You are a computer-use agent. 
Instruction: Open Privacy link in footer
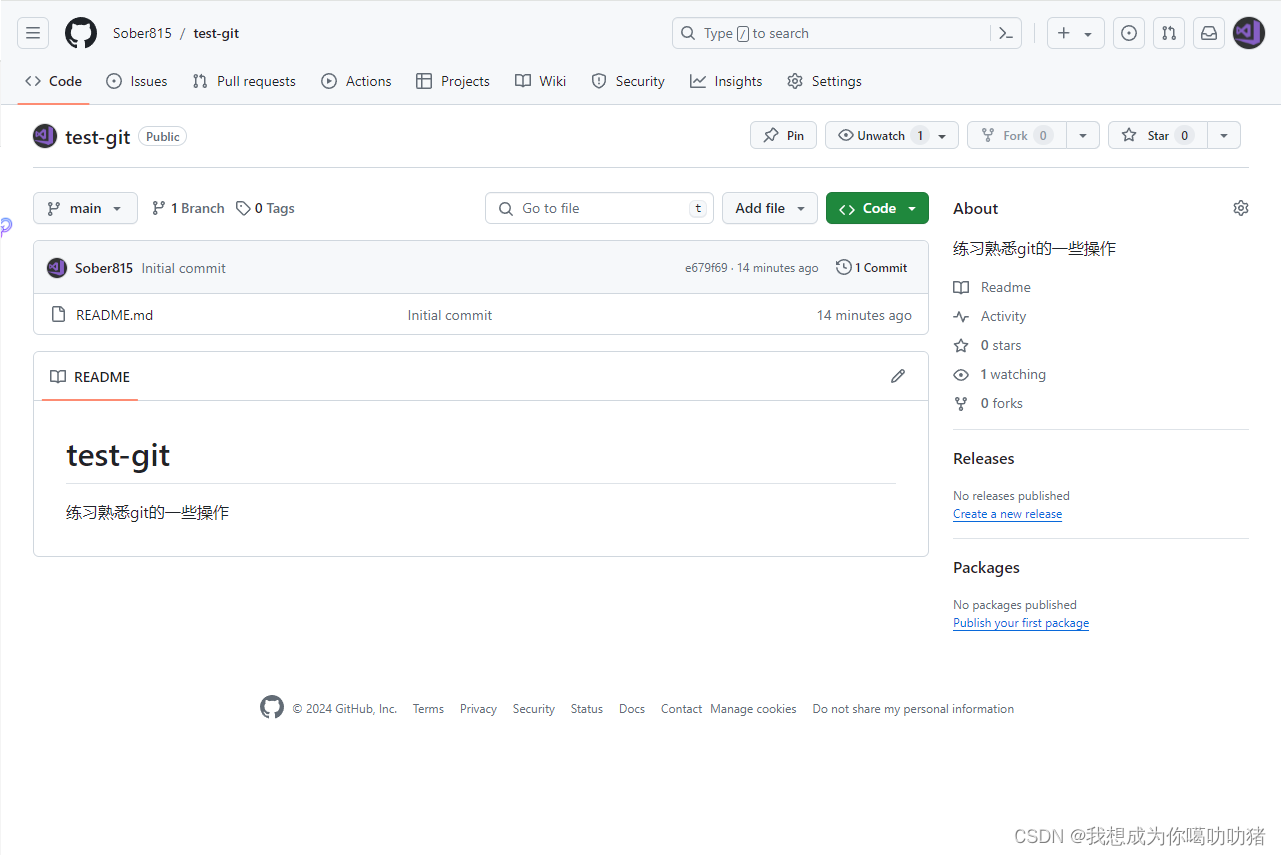click(x=478, y=709)
